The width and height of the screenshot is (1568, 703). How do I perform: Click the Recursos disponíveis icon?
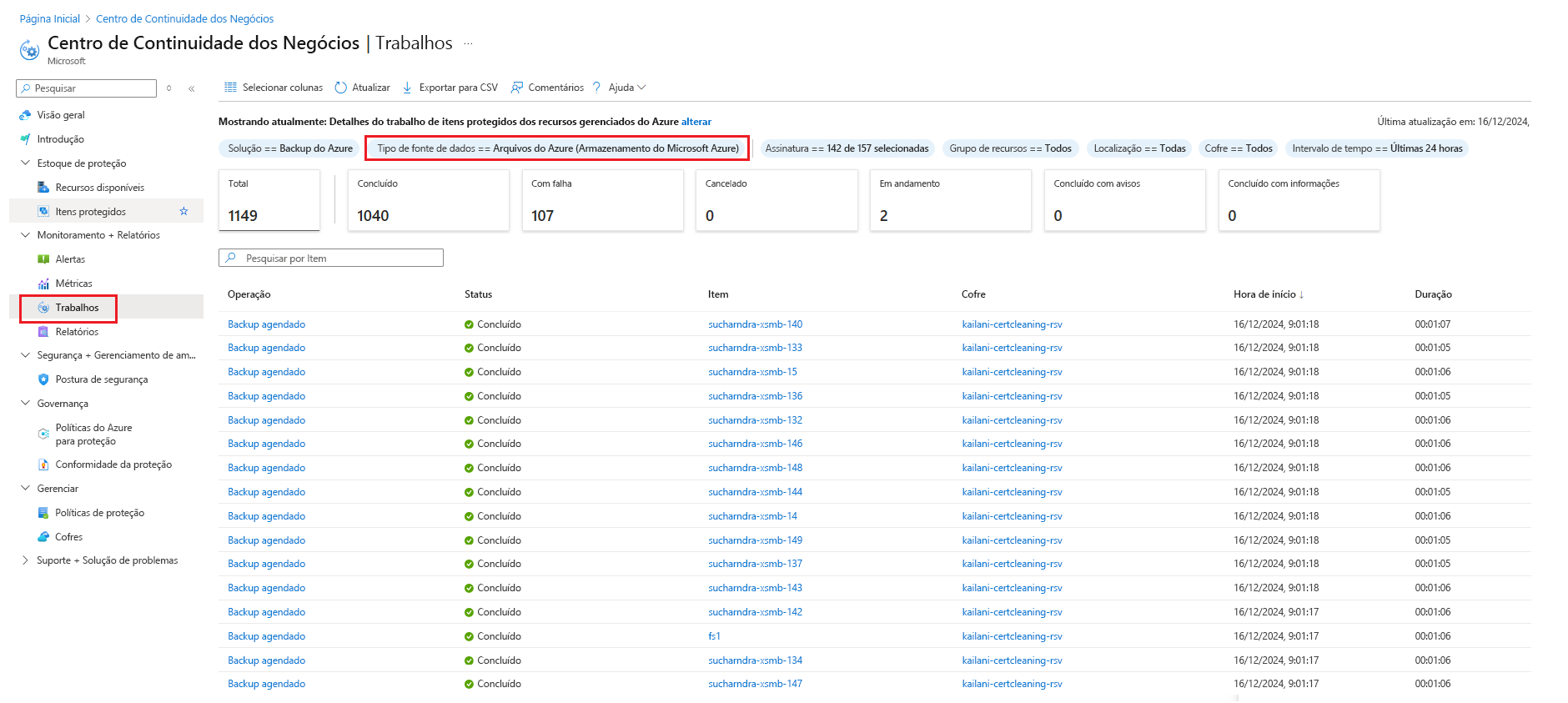click(x=43, y=188)
